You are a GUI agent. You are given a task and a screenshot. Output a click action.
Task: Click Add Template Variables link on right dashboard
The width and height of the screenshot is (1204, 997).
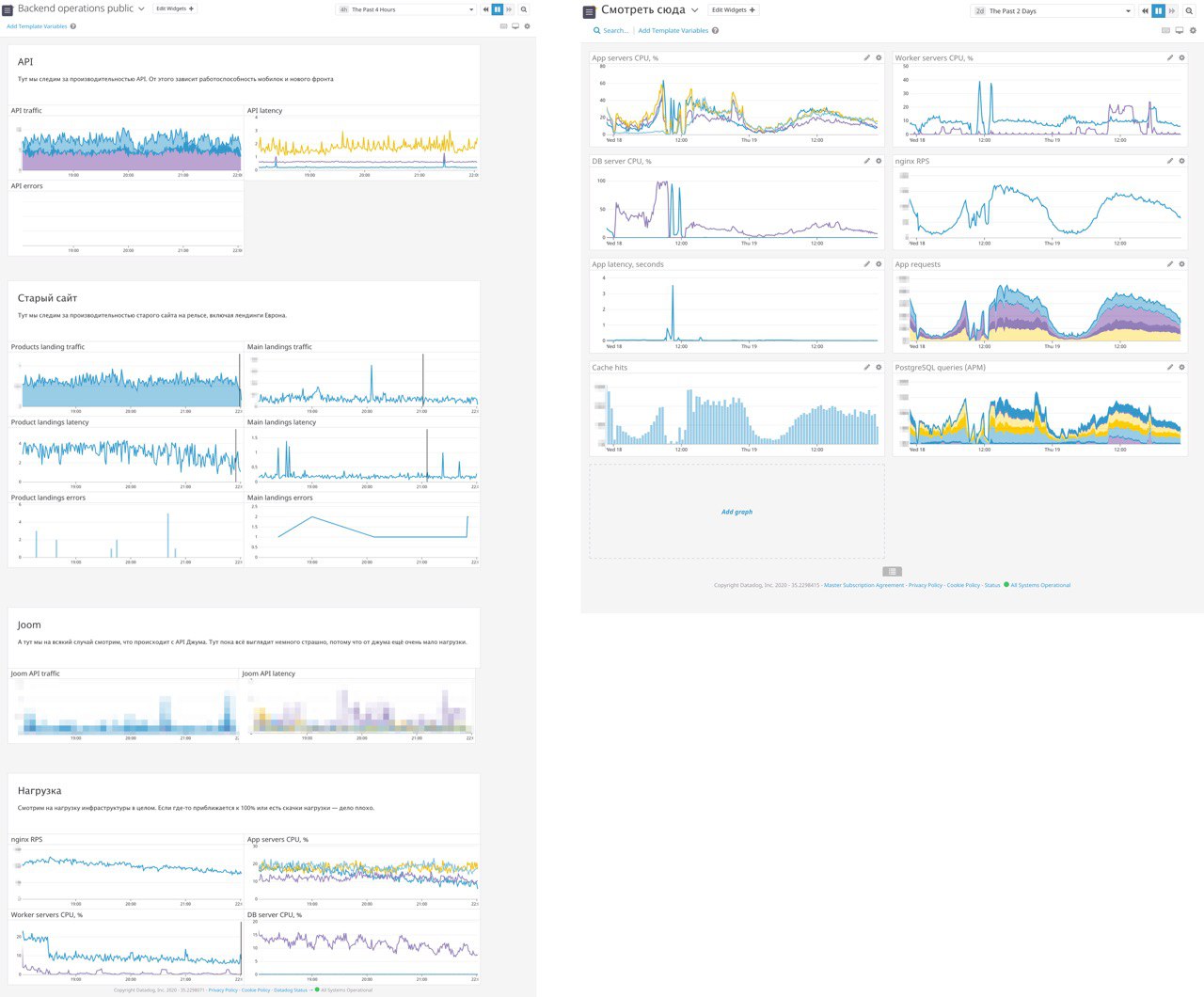673,30
